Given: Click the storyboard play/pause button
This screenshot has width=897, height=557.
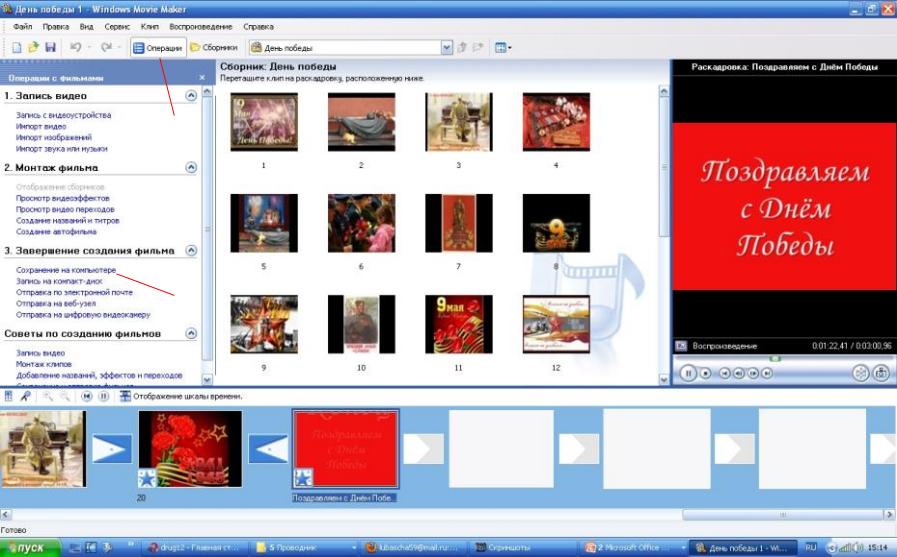Looking at the screenshot, I should pos(104,396).
